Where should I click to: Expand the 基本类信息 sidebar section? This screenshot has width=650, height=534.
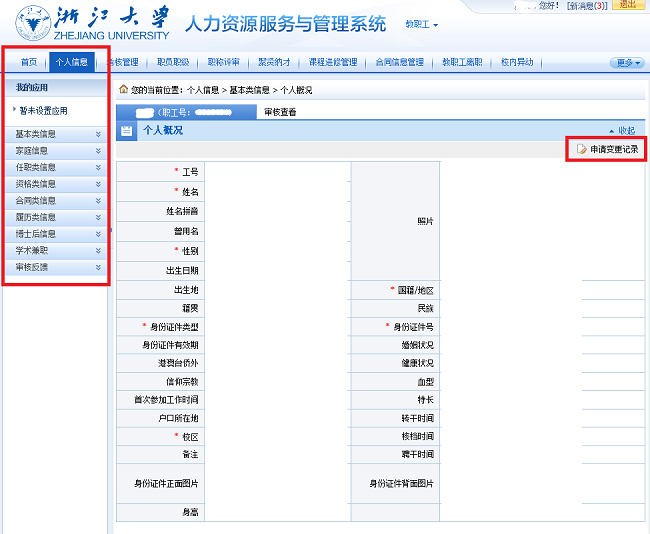(x=56, y=134)
